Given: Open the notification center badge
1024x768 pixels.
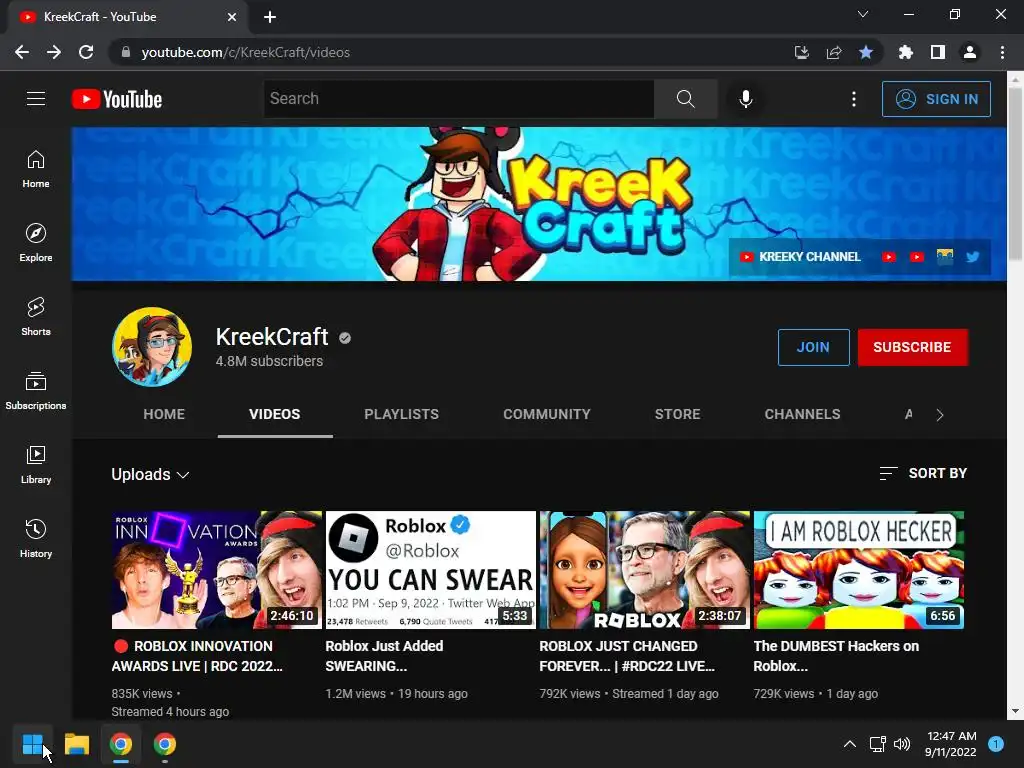Looking at the screenshot, I should tap(996, 744).
